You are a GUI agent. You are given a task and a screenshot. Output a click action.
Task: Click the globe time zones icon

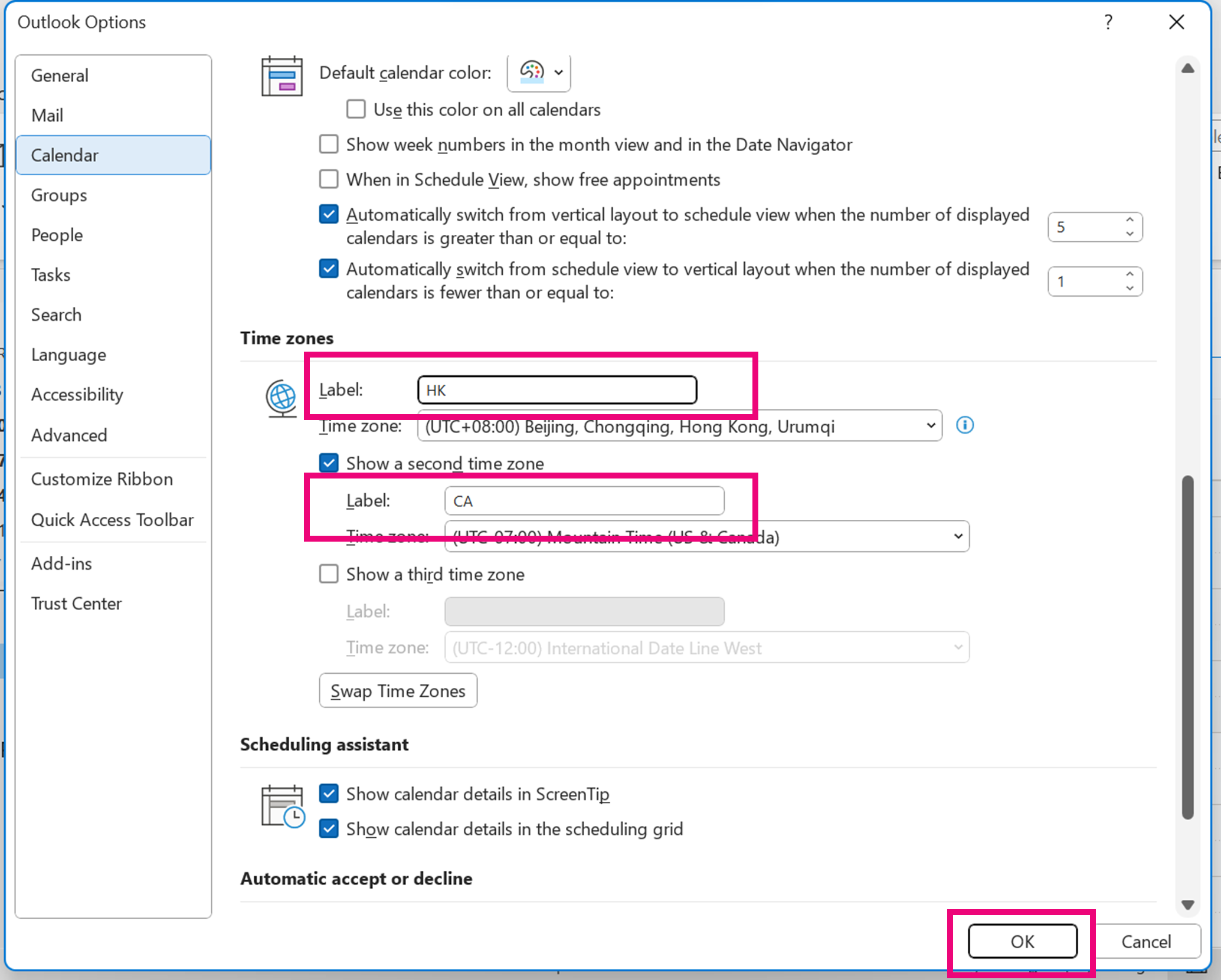click(281, 398)
